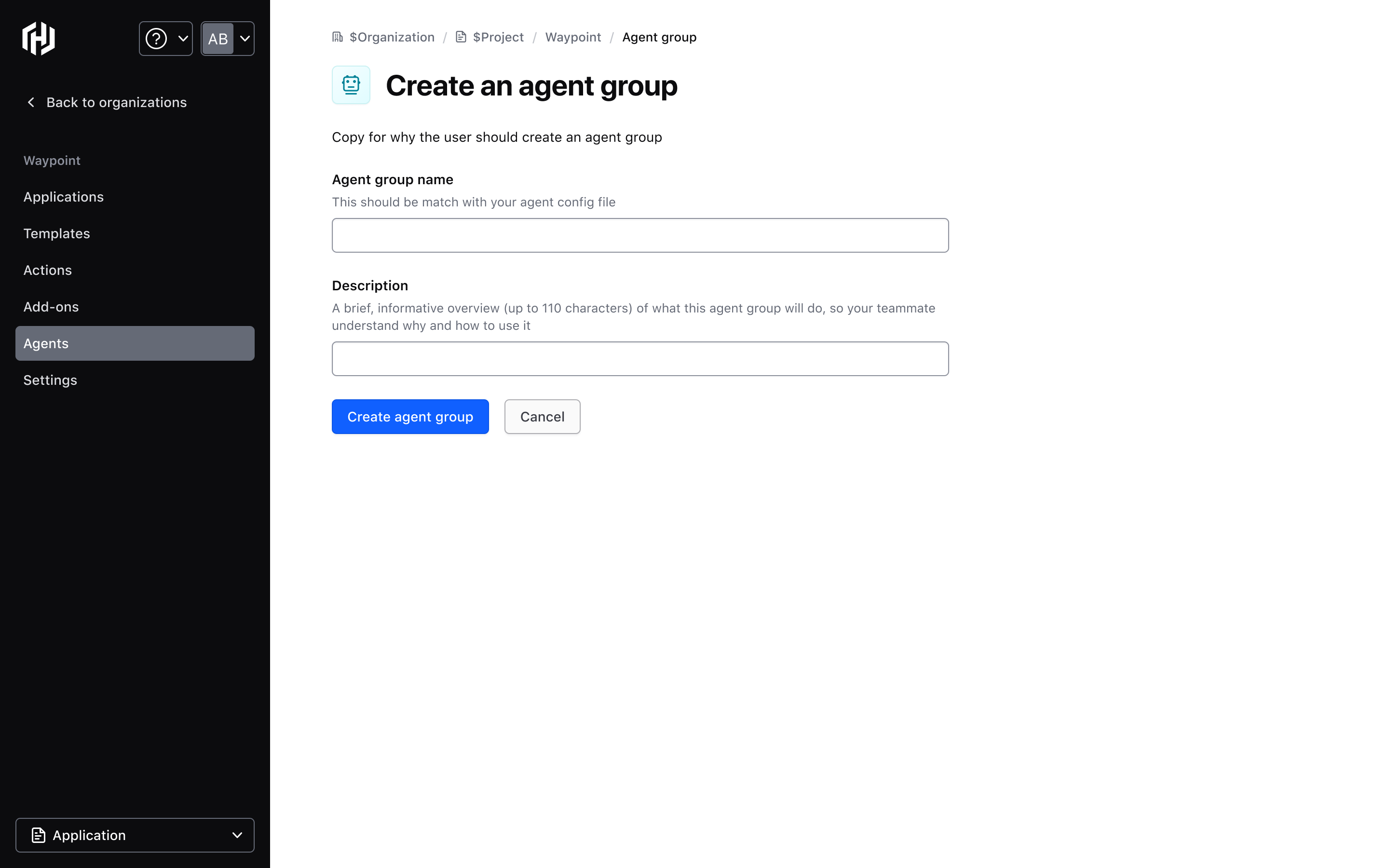Open the help/question mark menu
Viewport: 1389px width, 868px height.
click(166, 38)
